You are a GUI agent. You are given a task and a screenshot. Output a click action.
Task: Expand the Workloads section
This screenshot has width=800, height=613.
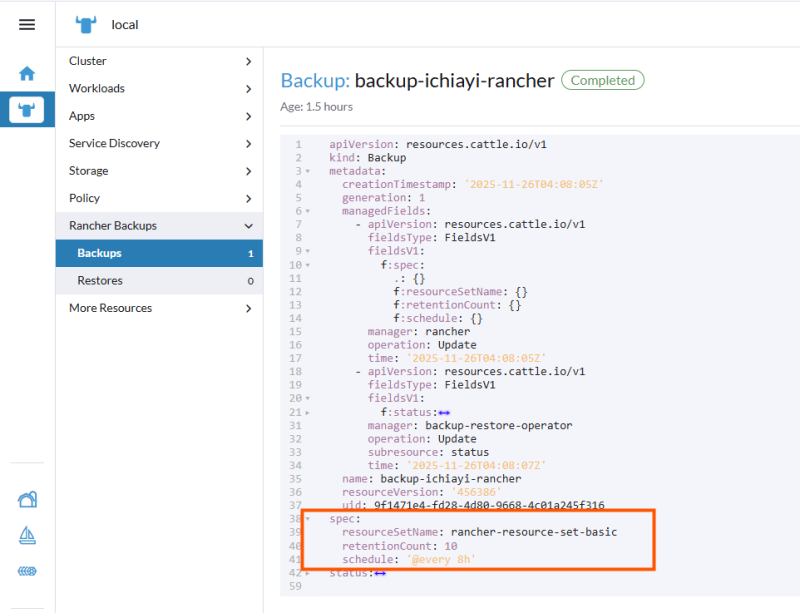click(159, 89)
